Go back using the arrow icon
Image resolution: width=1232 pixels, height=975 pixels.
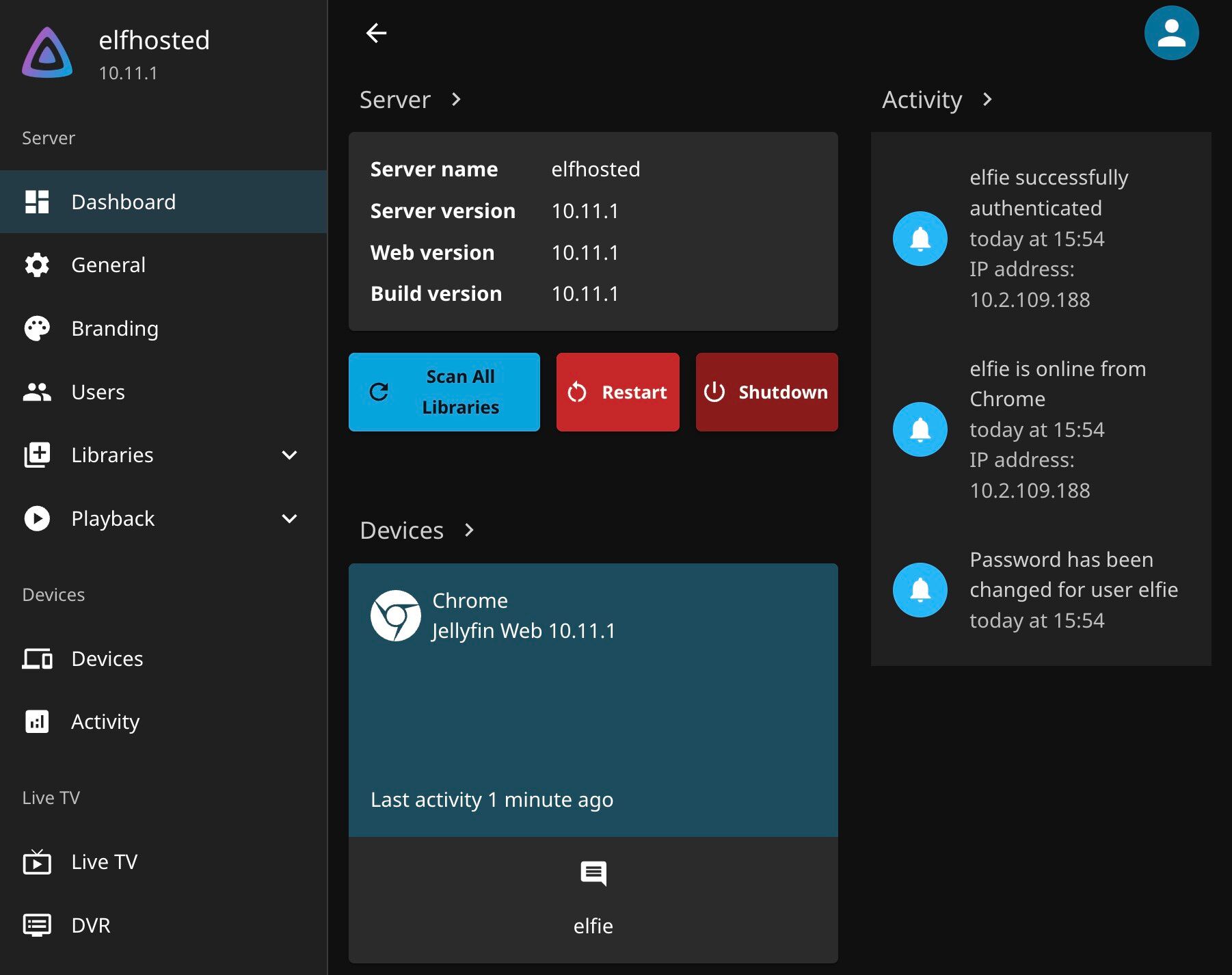click(x=376, y=33)
